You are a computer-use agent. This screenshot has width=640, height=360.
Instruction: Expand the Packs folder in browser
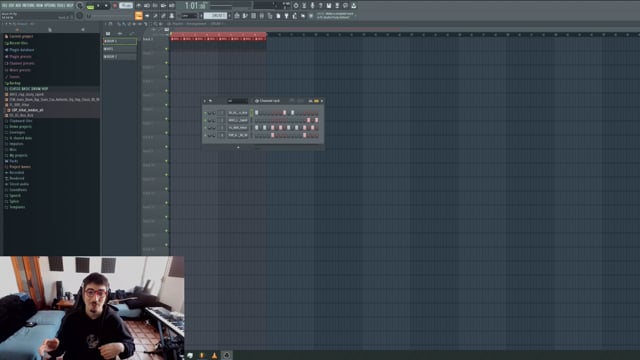click(x=13, y=161)
